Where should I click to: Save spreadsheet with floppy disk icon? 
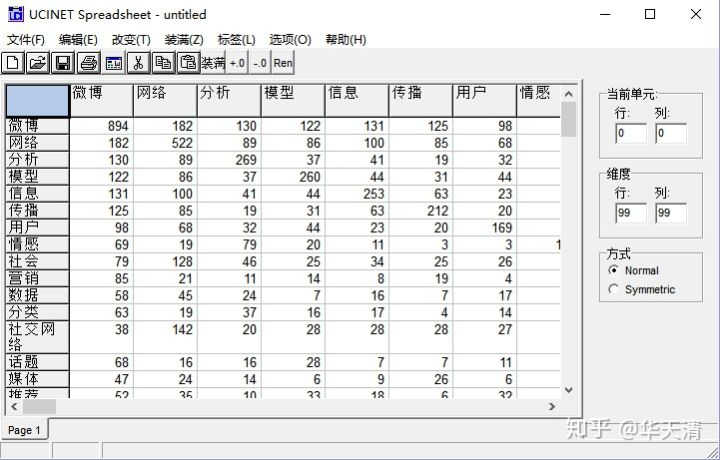pyautogui.click(x=63, y=63)
